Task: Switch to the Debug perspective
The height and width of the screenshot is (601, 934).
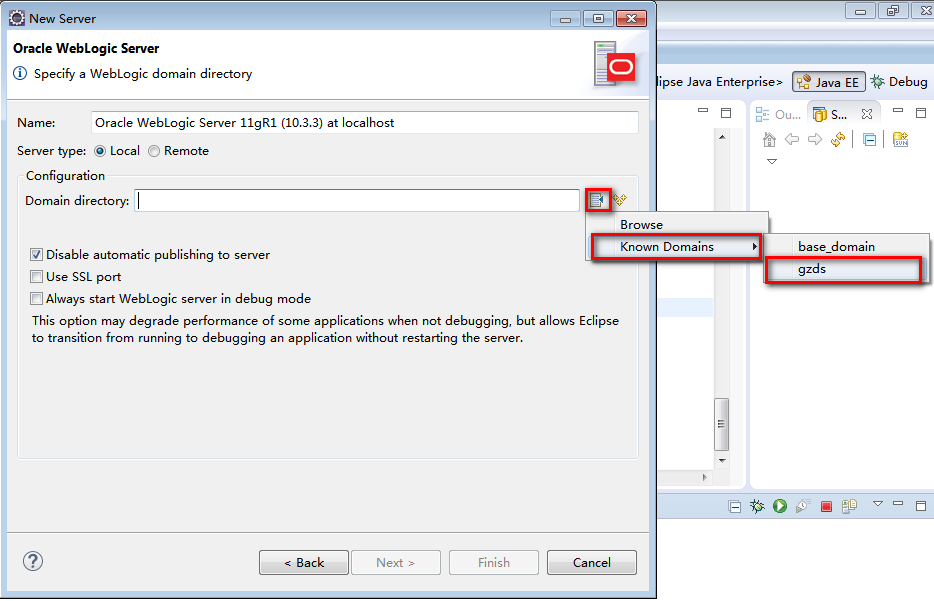Action: point(899,82)
